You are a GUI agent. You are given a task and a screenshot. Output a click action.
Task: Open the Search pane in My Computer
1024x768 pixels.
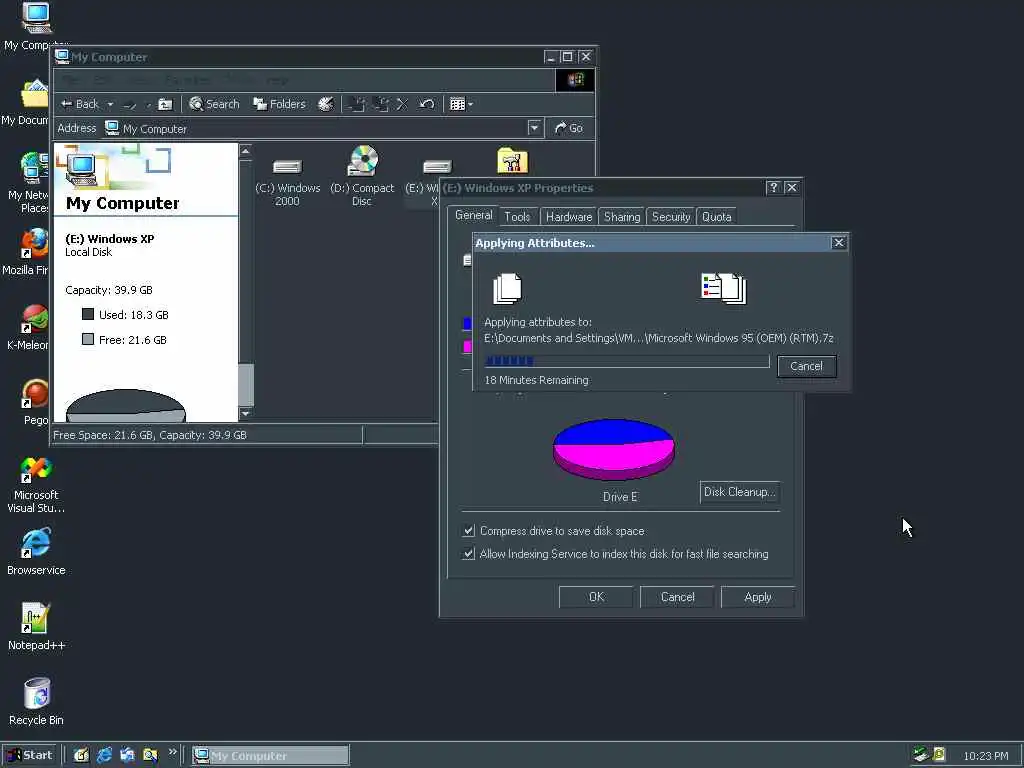pos(214,104)
